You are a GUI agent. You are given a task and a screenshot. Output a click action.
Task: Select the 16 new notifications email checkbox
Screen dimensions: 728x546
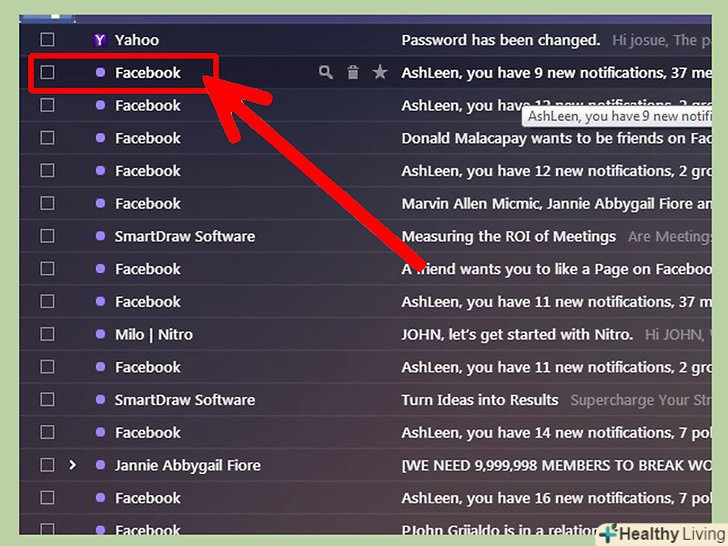coord(47,498)
